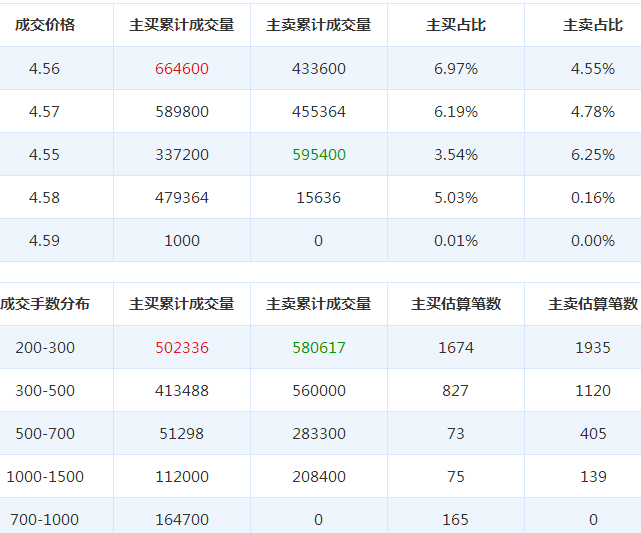Select the value 208400
Screen dimensions: 641x533
(x=319, y=476)
